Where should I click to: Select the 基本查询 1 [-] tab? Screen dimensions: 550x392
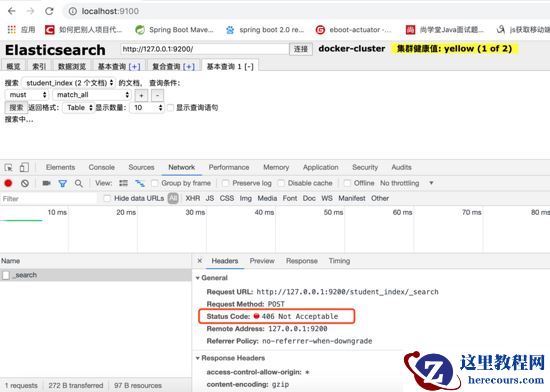tap(230, 66)
